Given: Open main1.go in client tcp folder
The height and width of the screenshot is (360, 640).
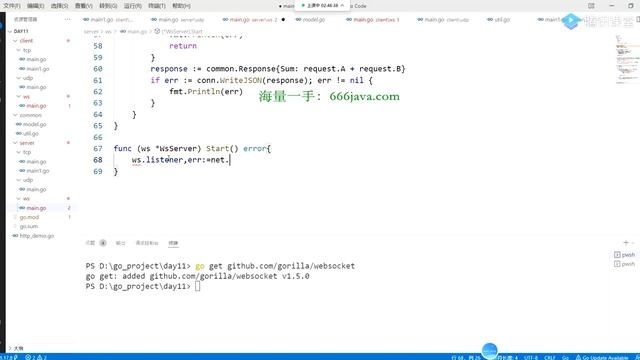Looking at the screenshot, I should click(38, 69).
